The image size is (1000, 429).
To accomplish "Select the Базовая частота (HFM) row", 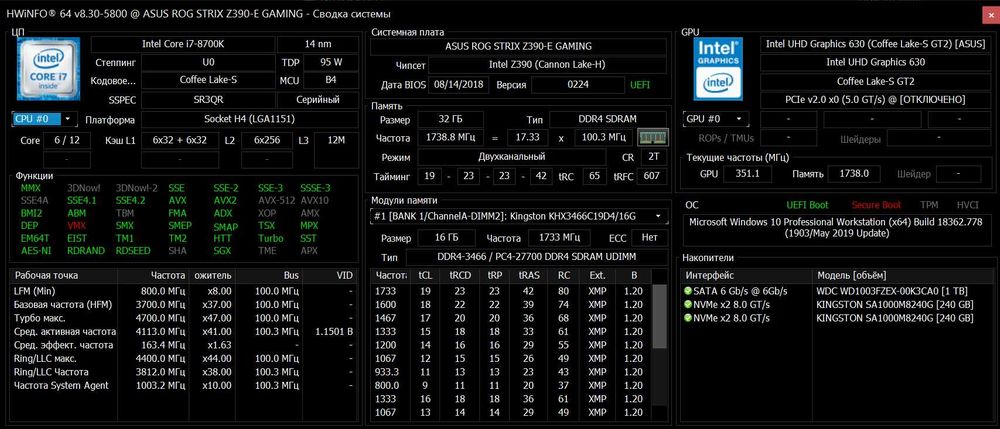I will pyautogui.click(x=184, y=305).
